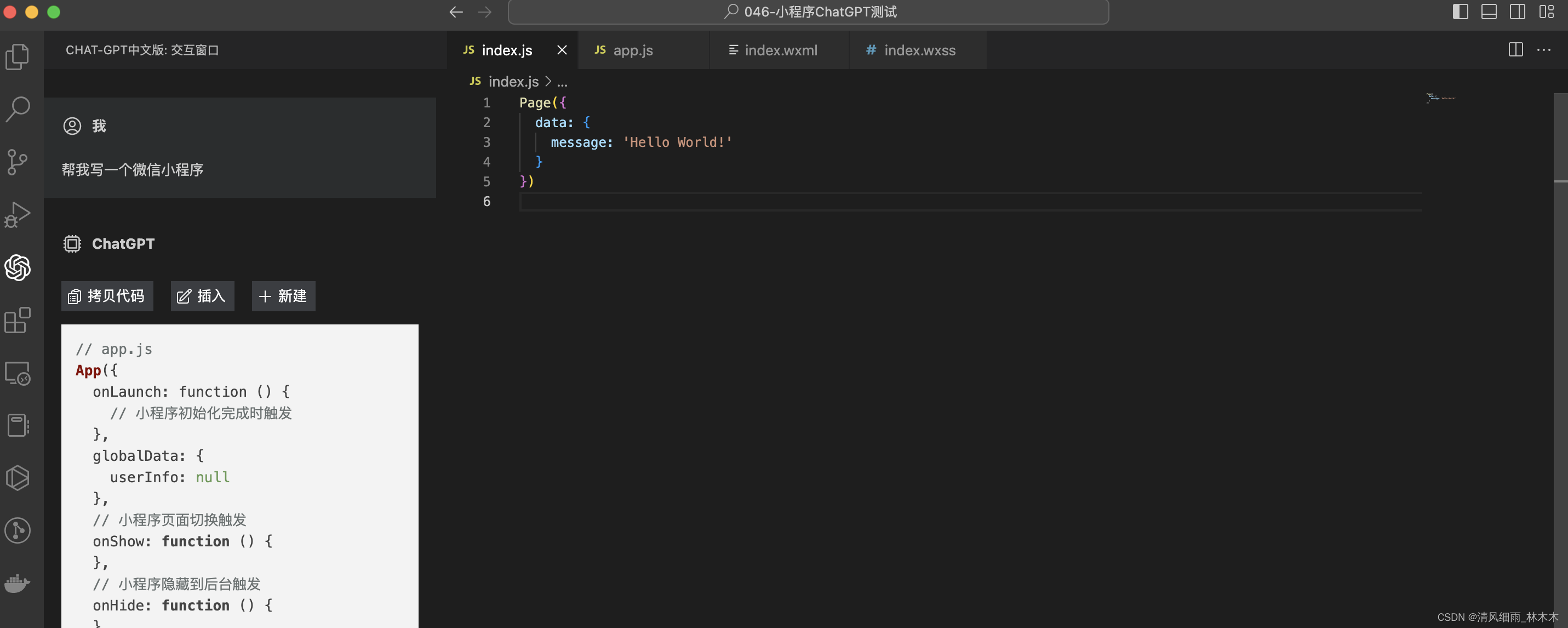The height and width of the screenshot is (628, 1568).
Task: Switch to the index.wxml tab
Action: click(x=779, y=50)
